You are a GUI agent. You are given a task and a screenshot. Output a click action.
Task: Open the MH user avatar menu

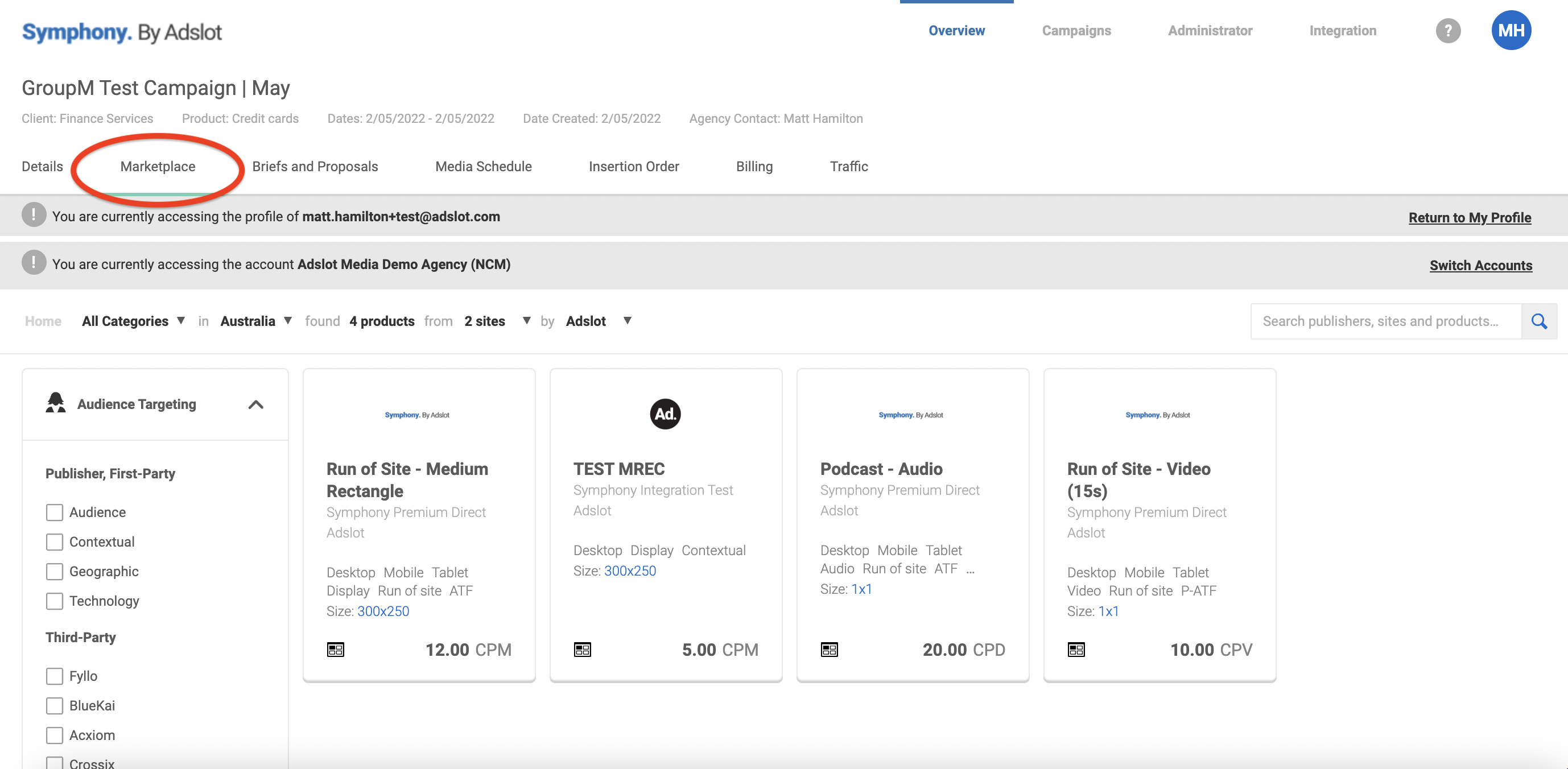pos(1511,30)
